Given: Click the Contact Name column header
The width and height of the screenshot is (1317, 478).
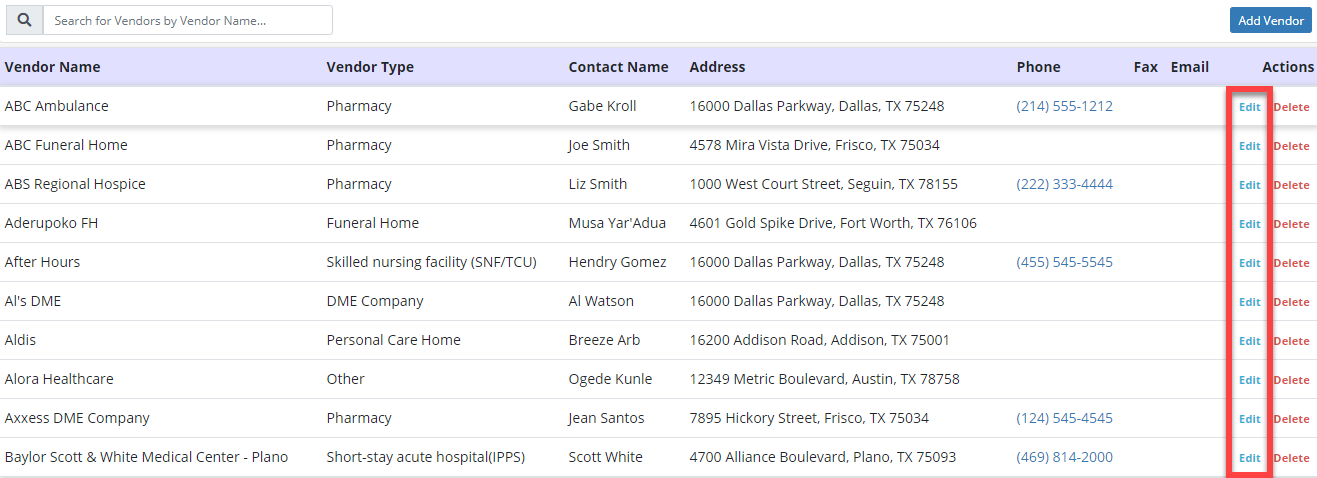Looking at the screenshot, I should pos(618,67).
